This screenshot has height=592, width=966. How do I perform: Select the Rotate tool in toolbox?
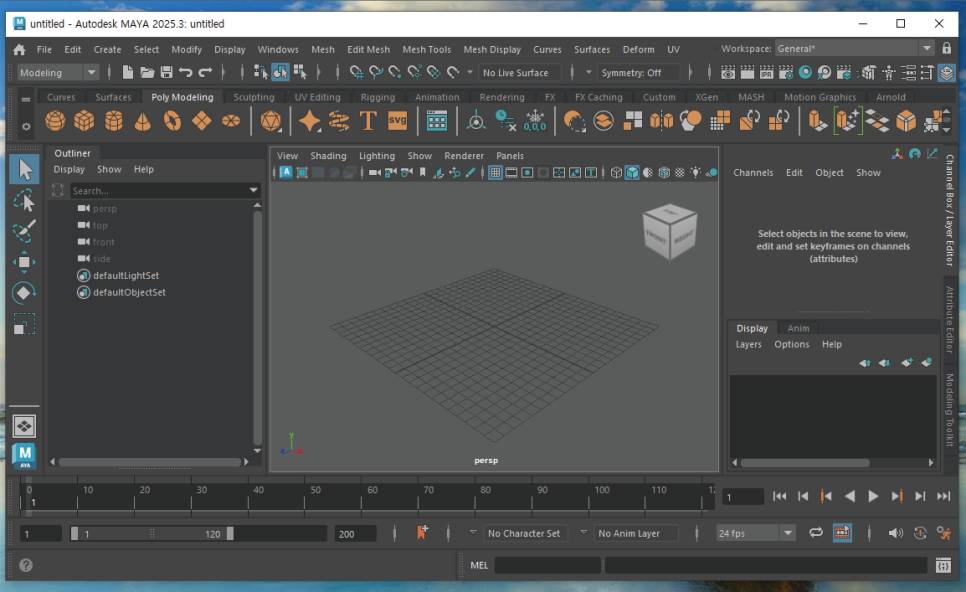pyautogui.click(x=24, y=293)
